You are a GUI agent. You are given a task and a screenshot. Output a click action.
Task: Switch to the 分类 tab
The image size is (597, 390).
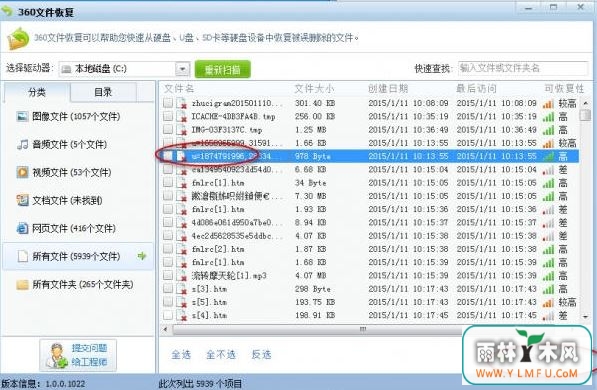37,92
